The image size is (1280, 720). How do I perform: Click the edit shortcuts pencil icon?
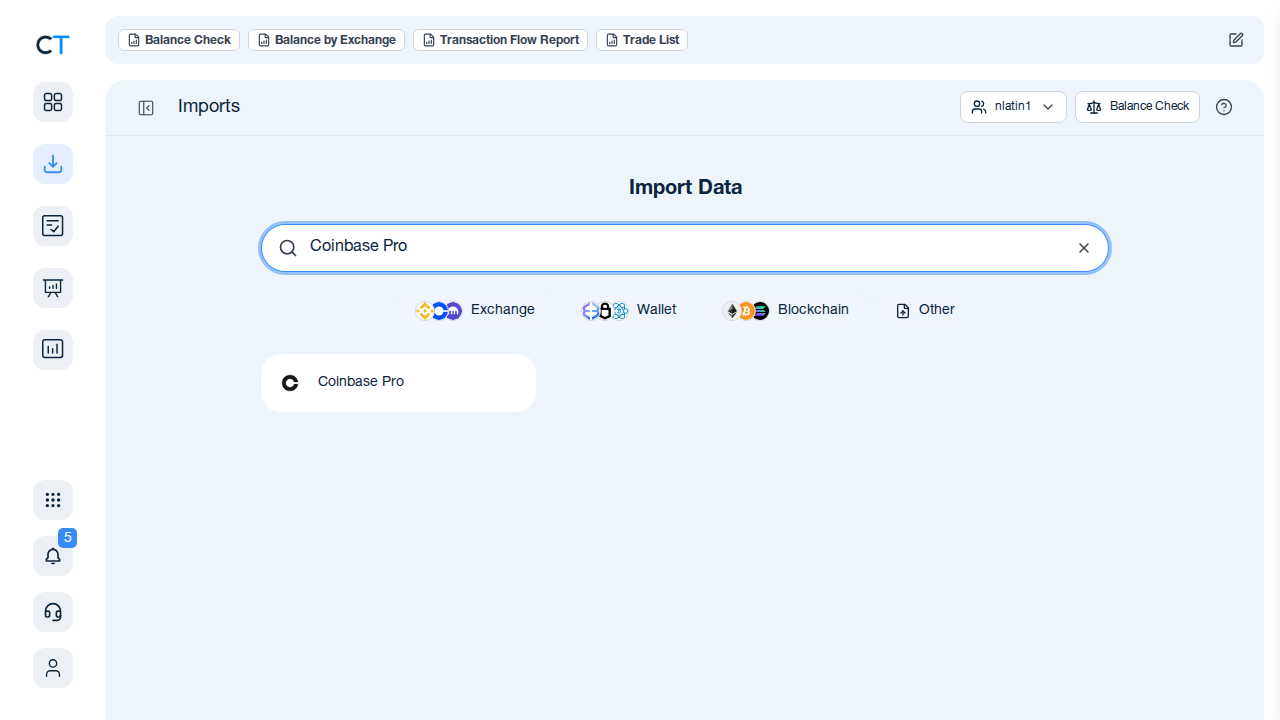[x=1236, y=40]
